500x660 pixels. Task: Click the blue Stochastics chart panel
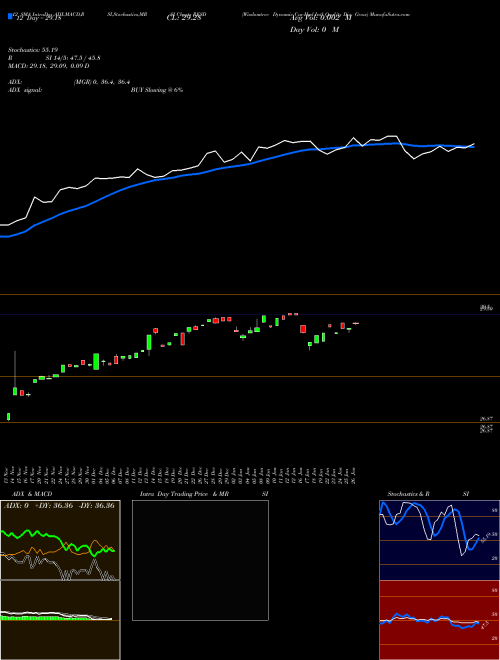(x=439, y=540)
